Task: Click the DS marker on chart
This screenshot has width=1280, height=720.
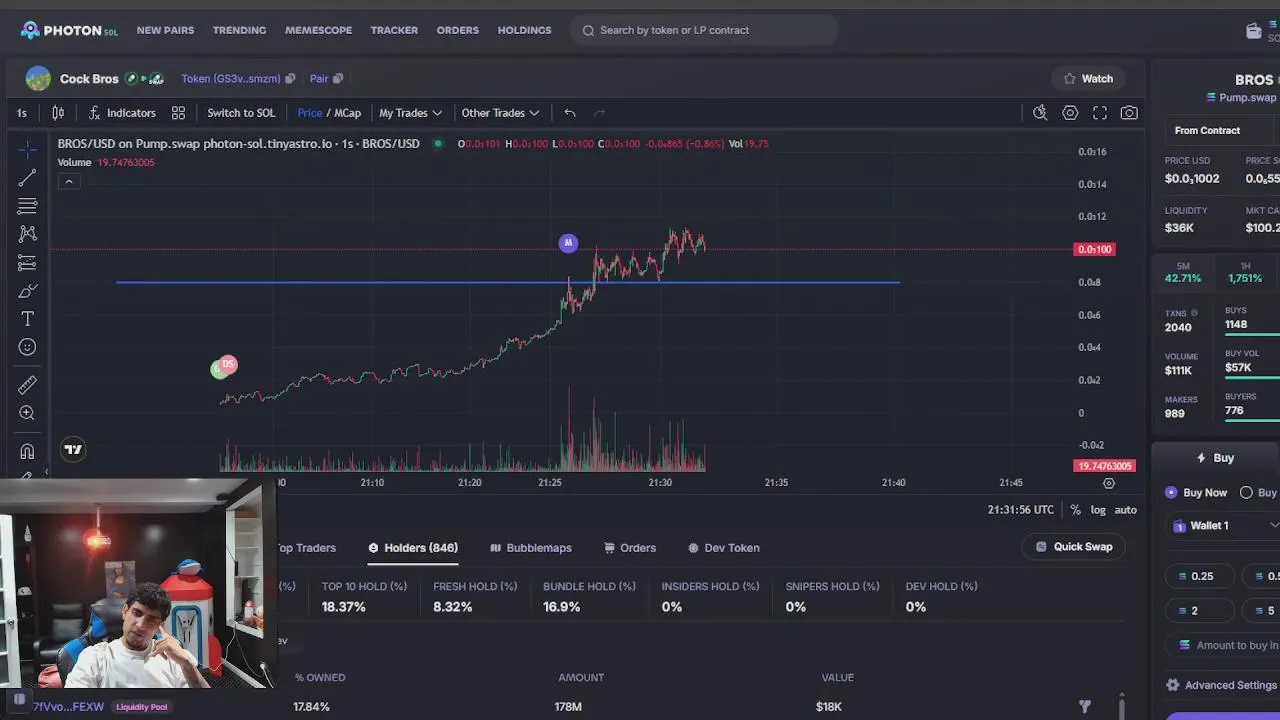Action: 228,364
